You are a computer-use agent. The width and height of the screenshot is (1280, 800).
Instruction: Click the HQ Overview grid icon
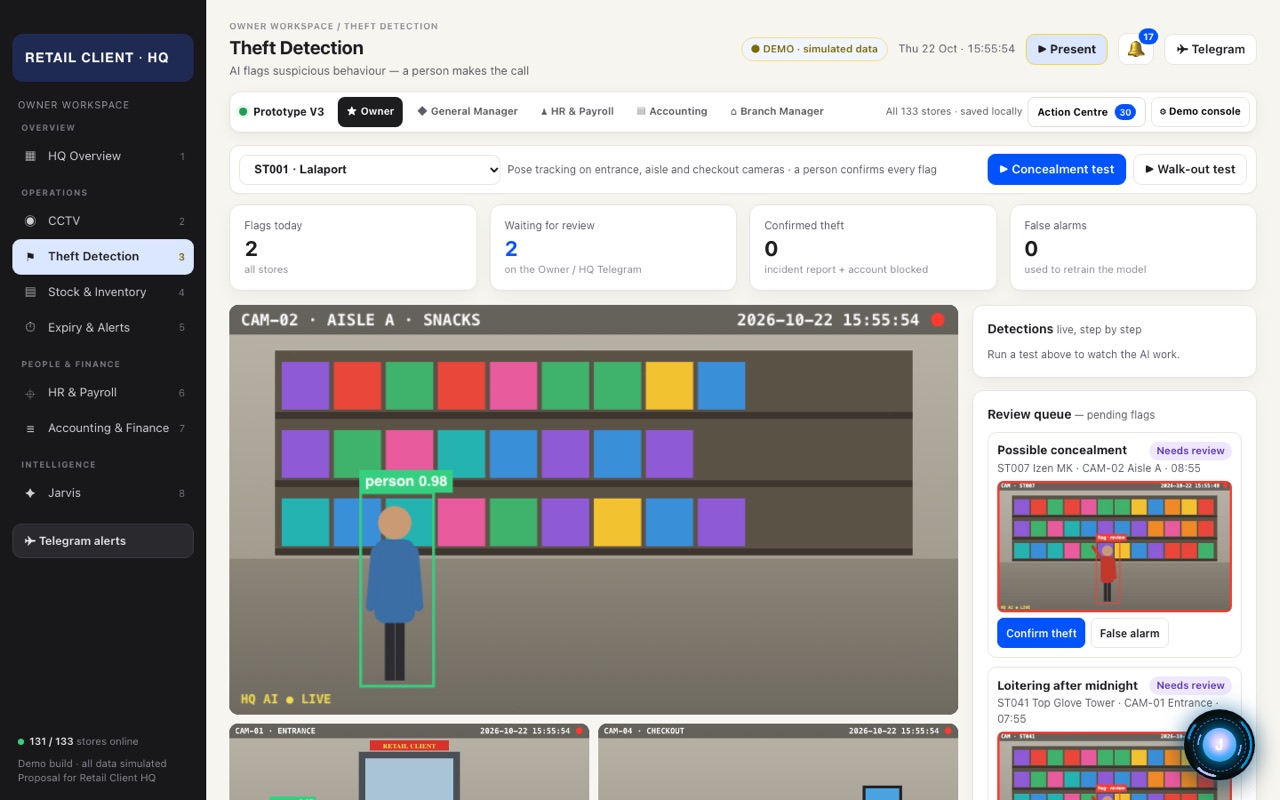point(30,156)
